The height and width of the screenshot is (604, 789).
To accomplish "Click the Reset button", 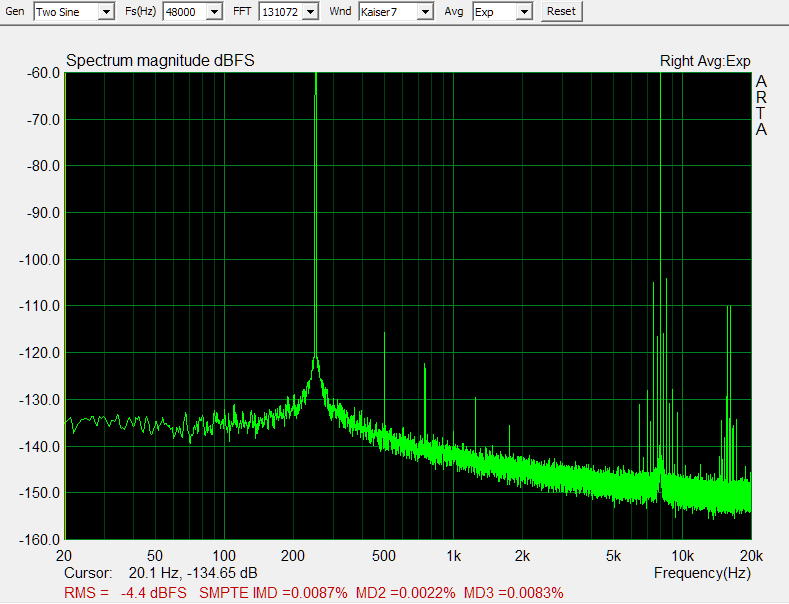I will [562, 12].
